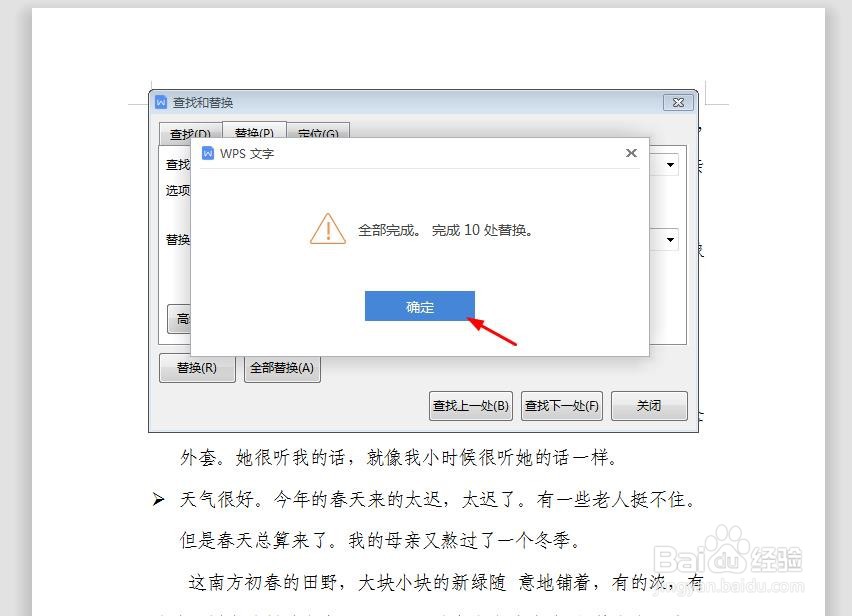This screenshot has width=852, height=616.
Task: Confirm the message with the 确定 button
Action: tap(419, 306)
